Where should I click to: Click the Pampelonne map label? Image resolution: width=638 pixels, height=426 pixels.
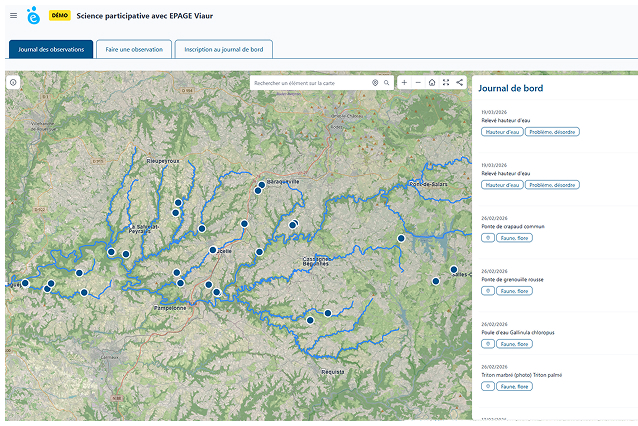pyautogui.click(x=170, y=308)
